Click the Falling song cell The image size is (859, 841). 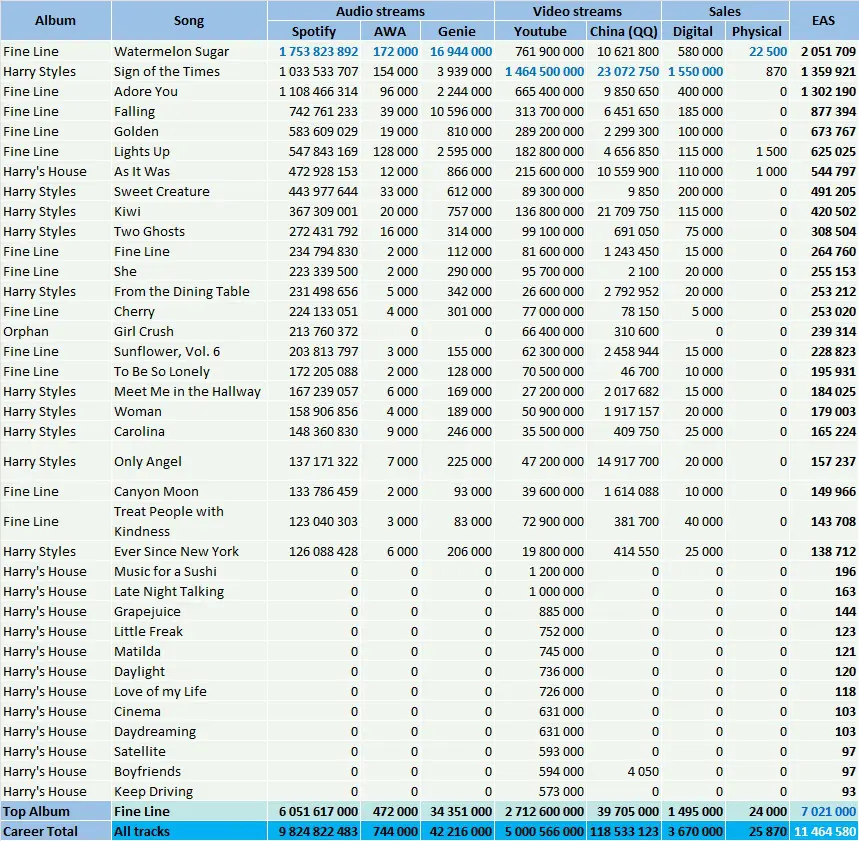click(189, 111)
